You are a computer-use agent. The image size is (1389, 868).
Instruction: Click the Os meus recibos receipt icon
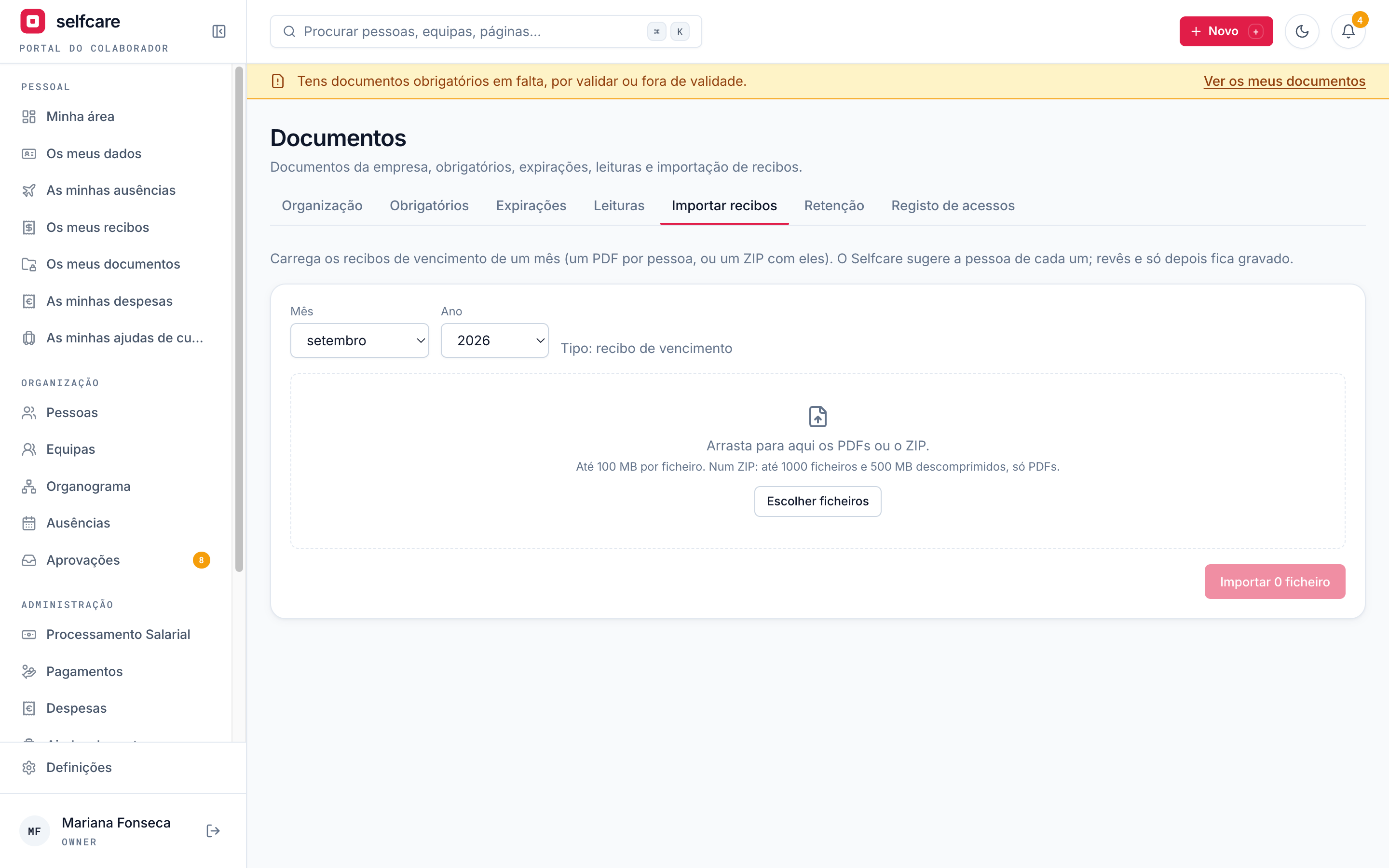pyautogui.click(x=29, y=227)
